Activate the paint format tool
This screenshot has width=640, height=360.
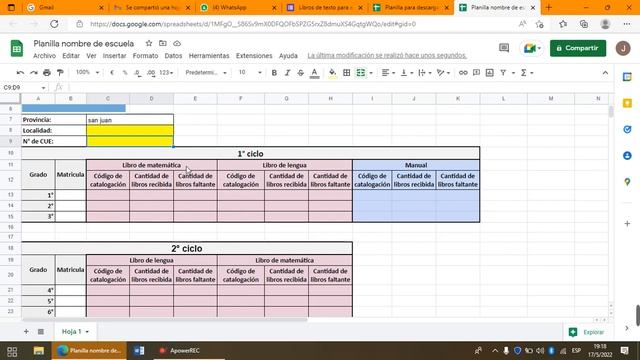[60, 73]
